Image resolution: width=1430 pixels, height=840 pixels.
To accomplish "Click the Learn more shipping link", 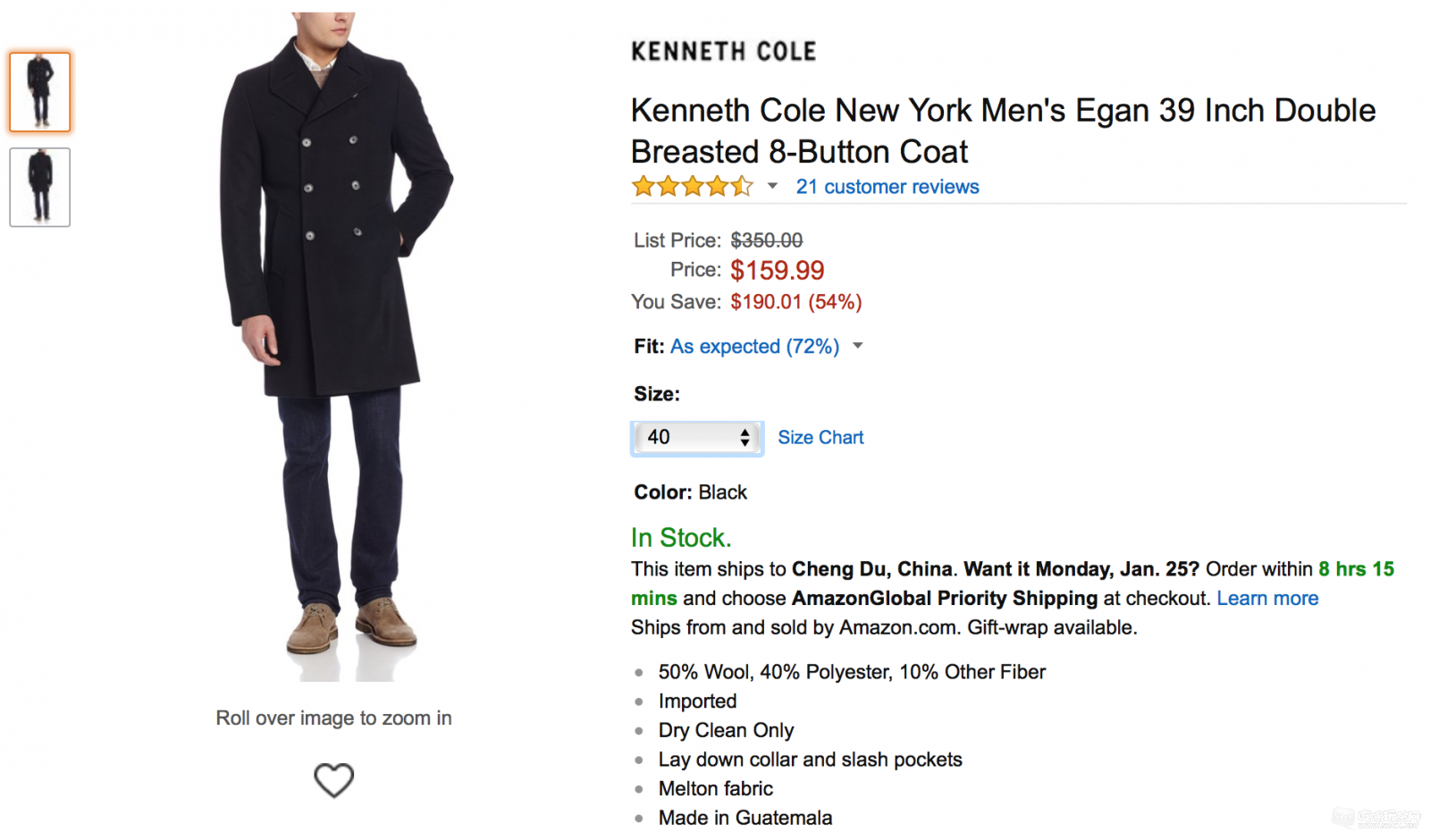I will point(1267,599).
